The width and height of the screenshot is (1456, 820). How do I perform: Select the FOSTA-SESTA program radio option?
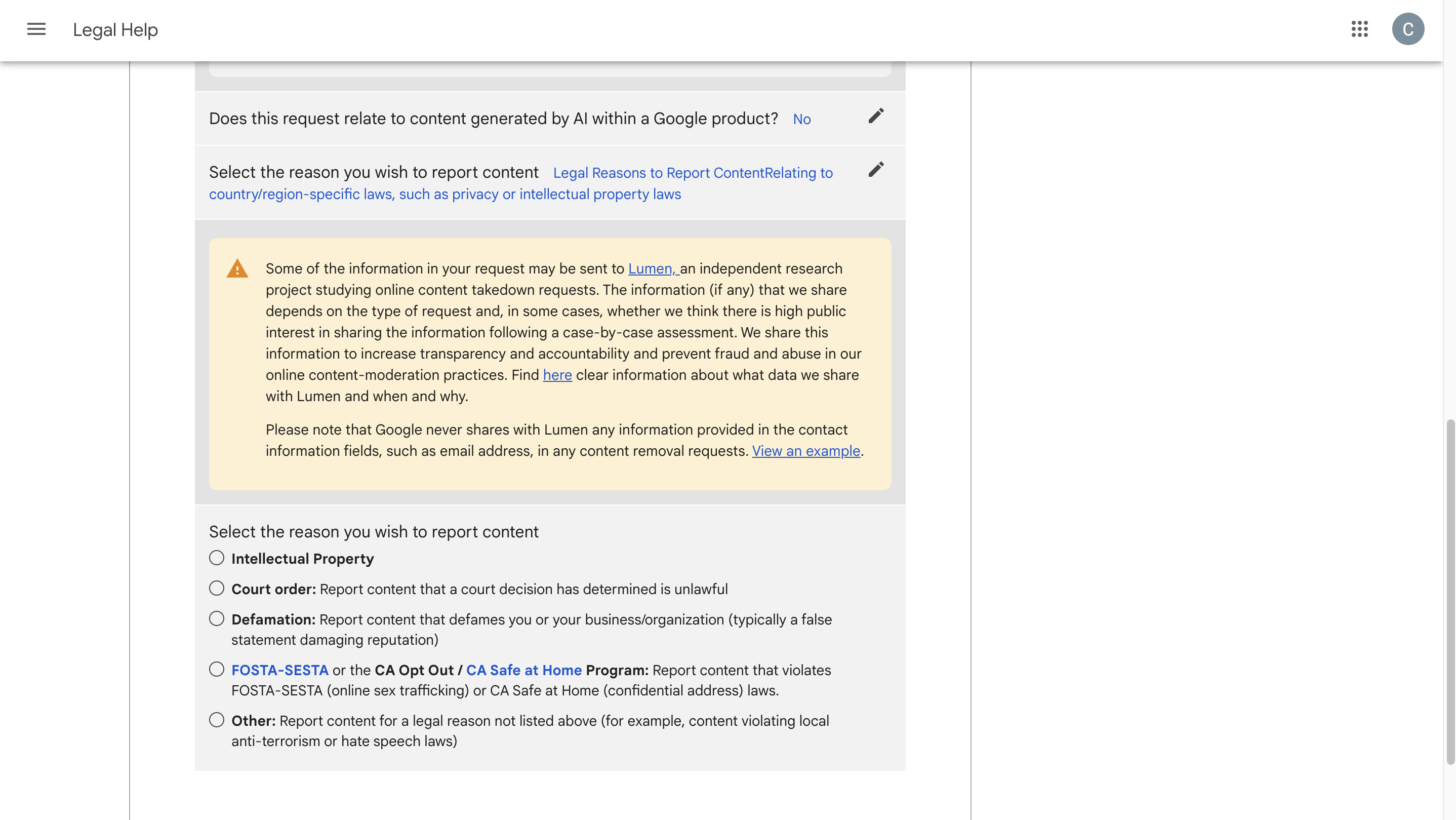click(x=217, y=670)
